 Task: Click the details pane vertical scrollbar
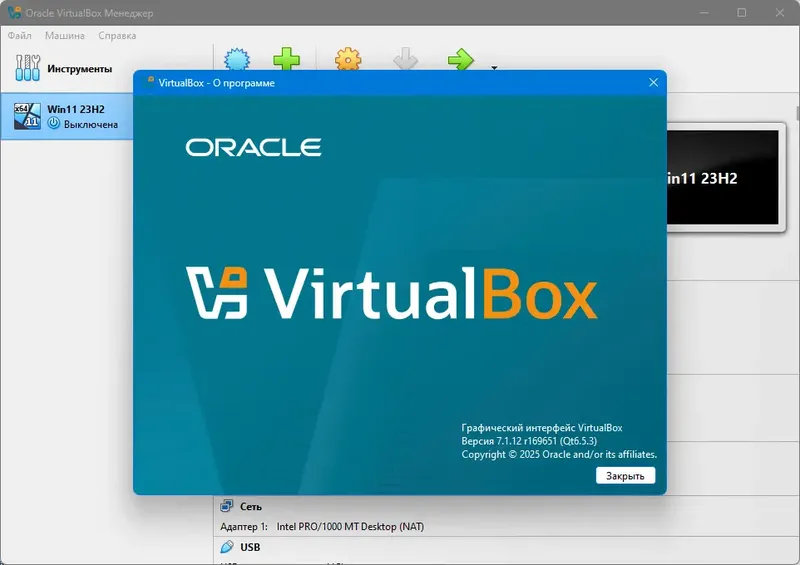(797, 113)
